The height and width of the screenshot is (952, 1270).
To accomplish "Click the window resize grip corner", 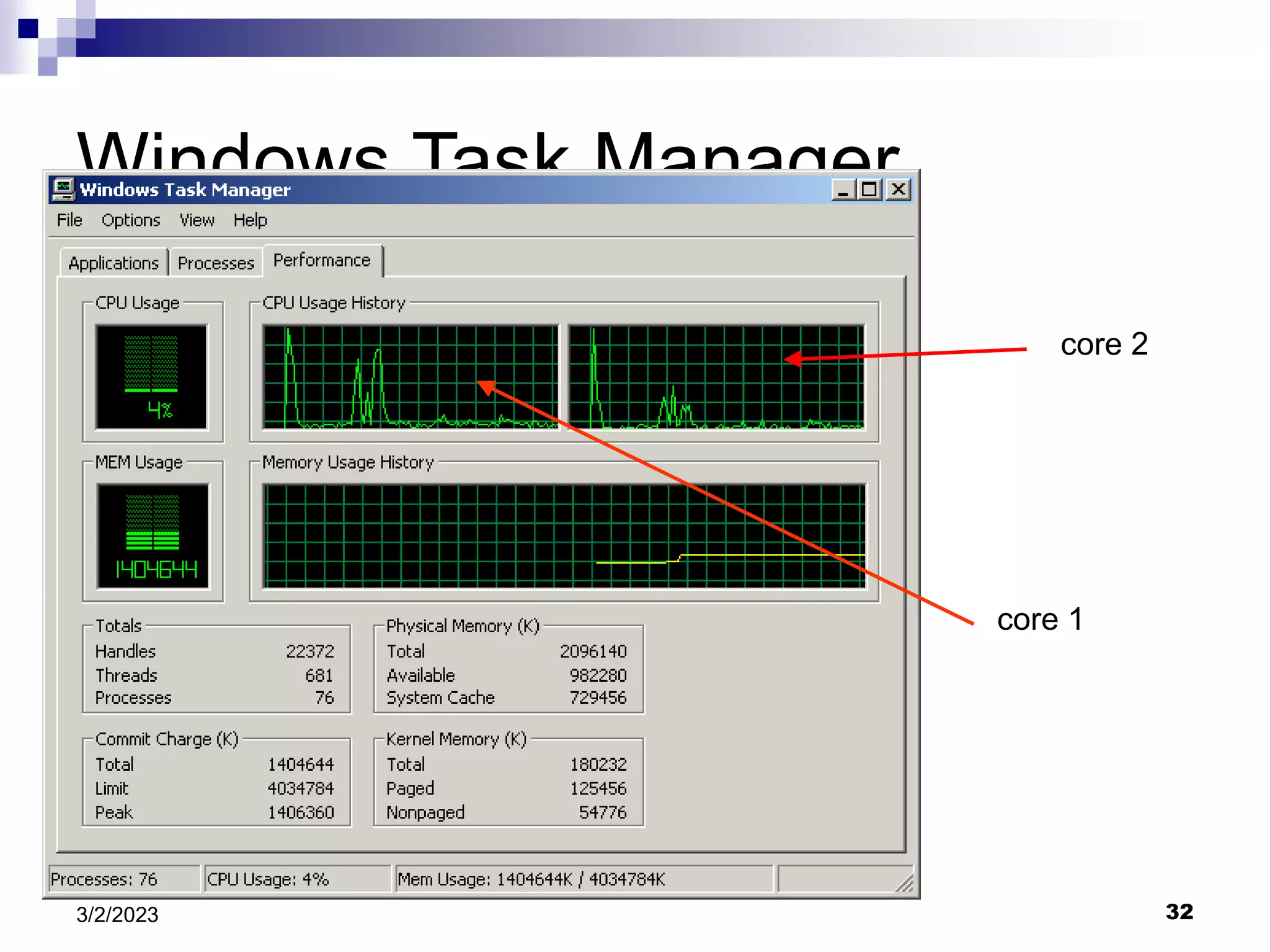I will point(905,883).
